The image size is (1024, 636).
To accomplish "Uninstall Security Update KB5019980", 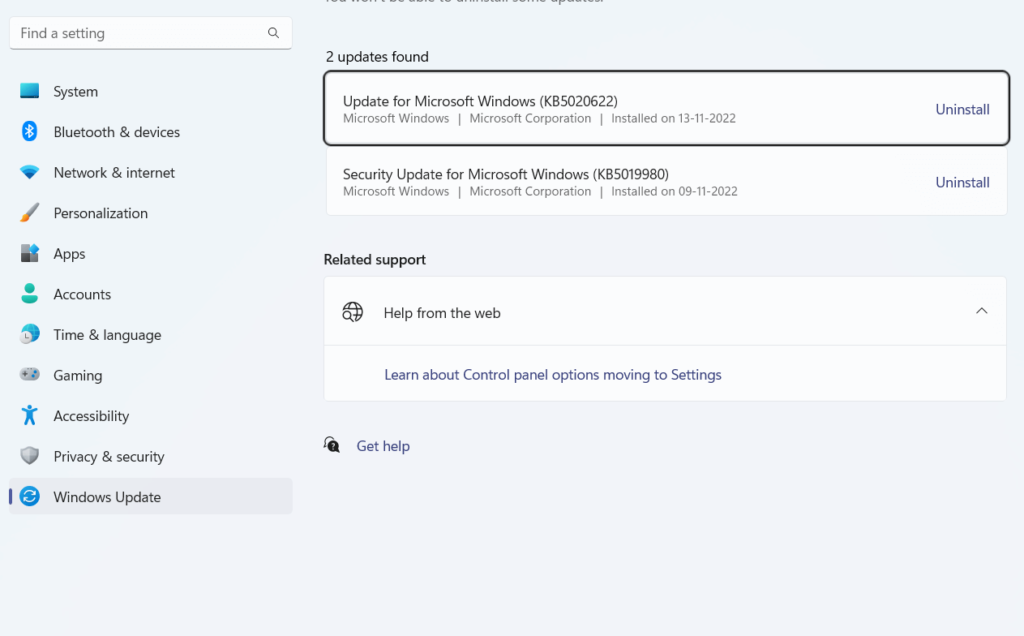I will pyautogui.click(x=963, y=182).
